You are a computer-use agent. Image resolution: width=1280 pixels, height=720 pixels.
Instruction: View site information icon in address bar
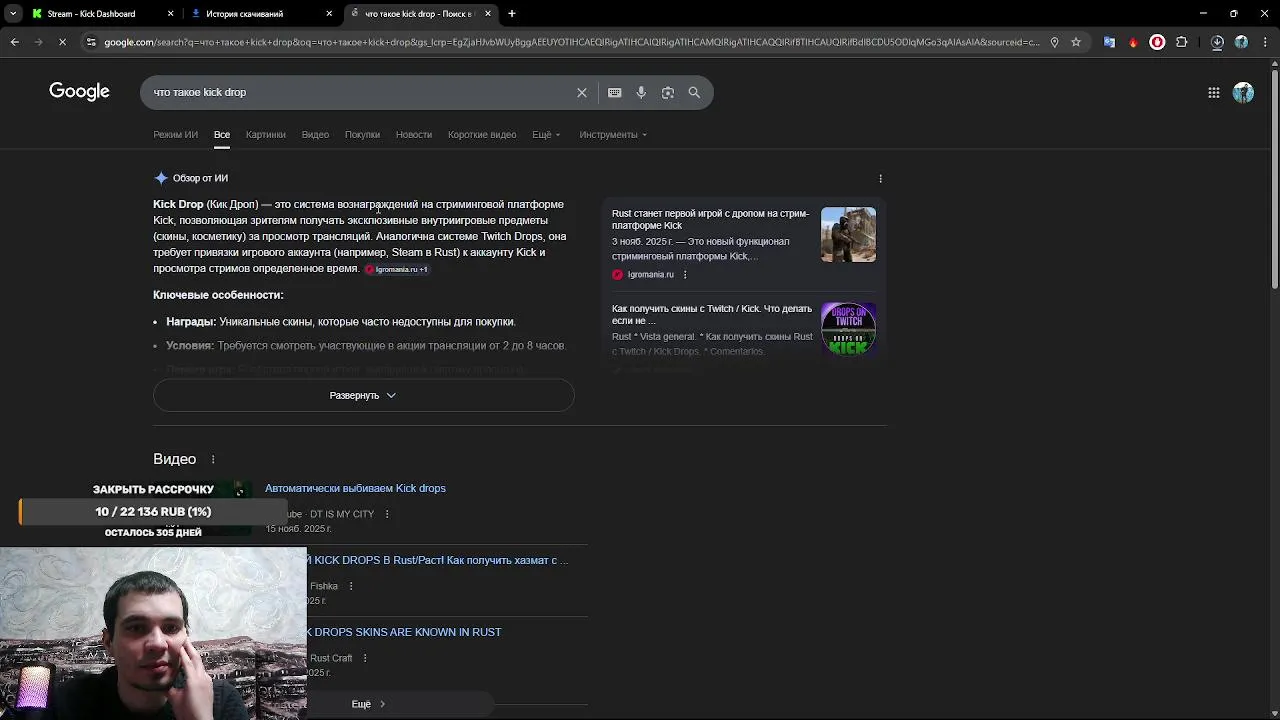[91, 42]
